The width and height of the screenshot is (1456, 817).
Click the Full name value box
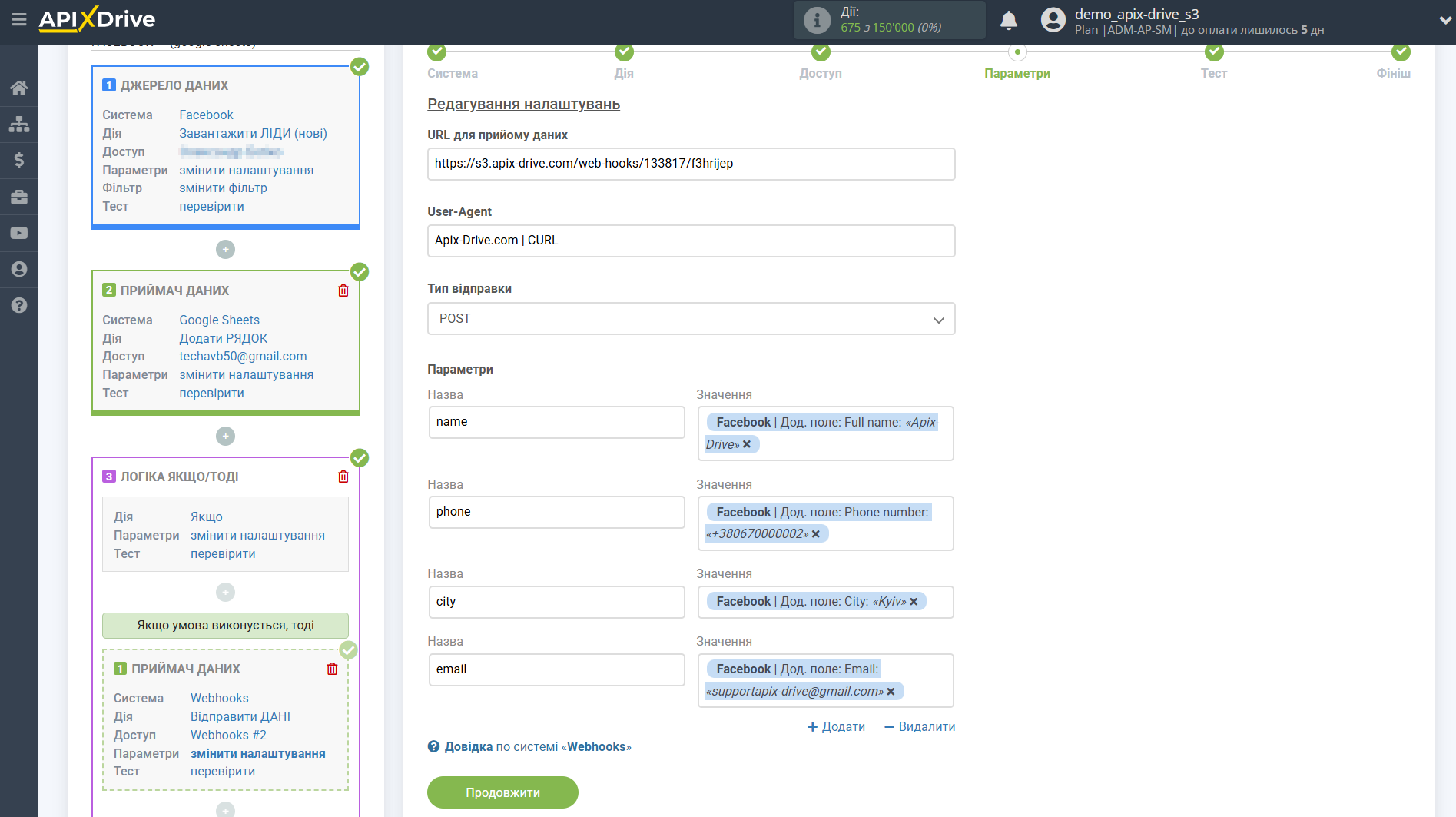[x=825, y=433]
